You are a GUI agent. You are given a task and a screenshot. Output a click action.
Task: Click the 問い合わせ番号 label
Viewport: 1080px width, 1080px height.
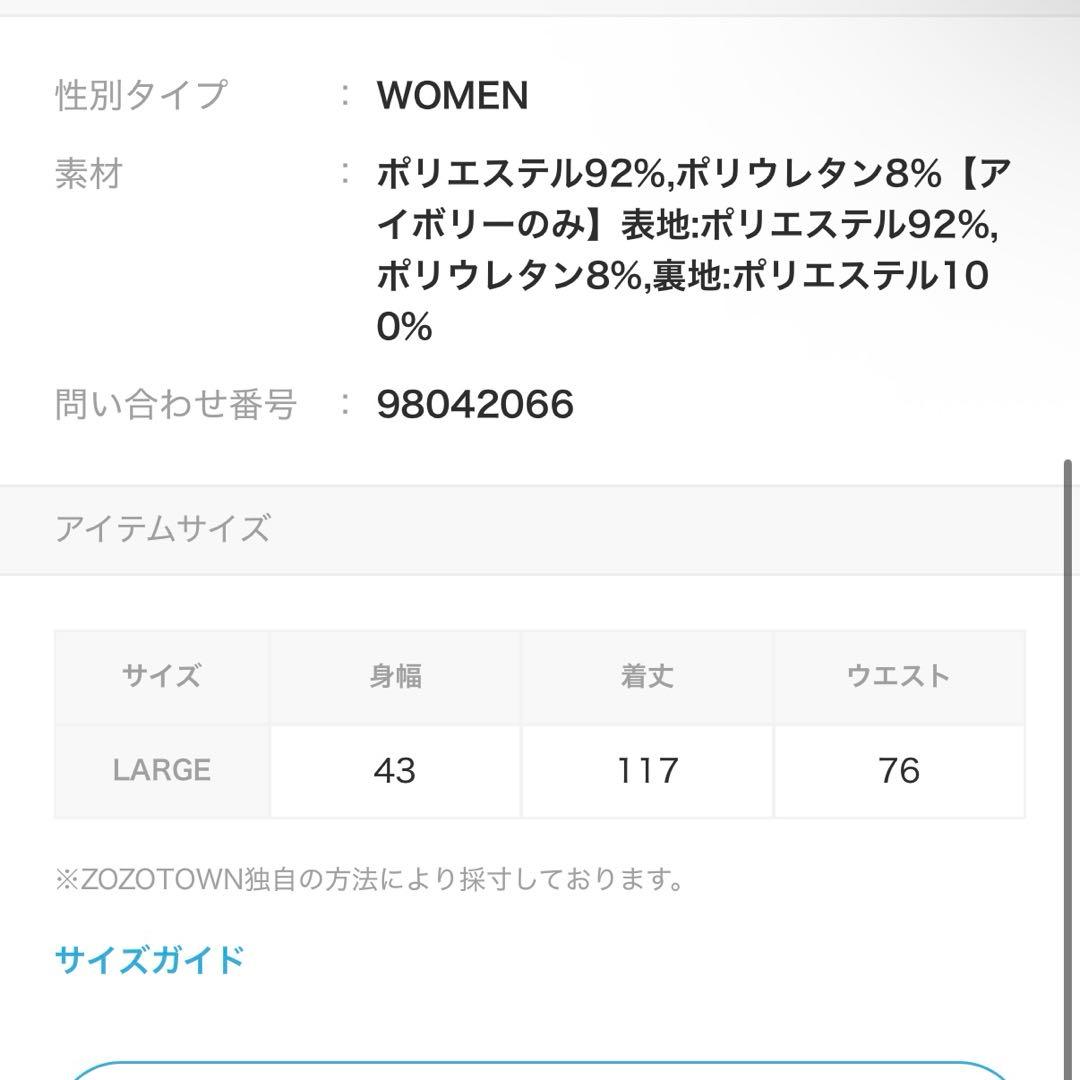(x=178, y=405)
